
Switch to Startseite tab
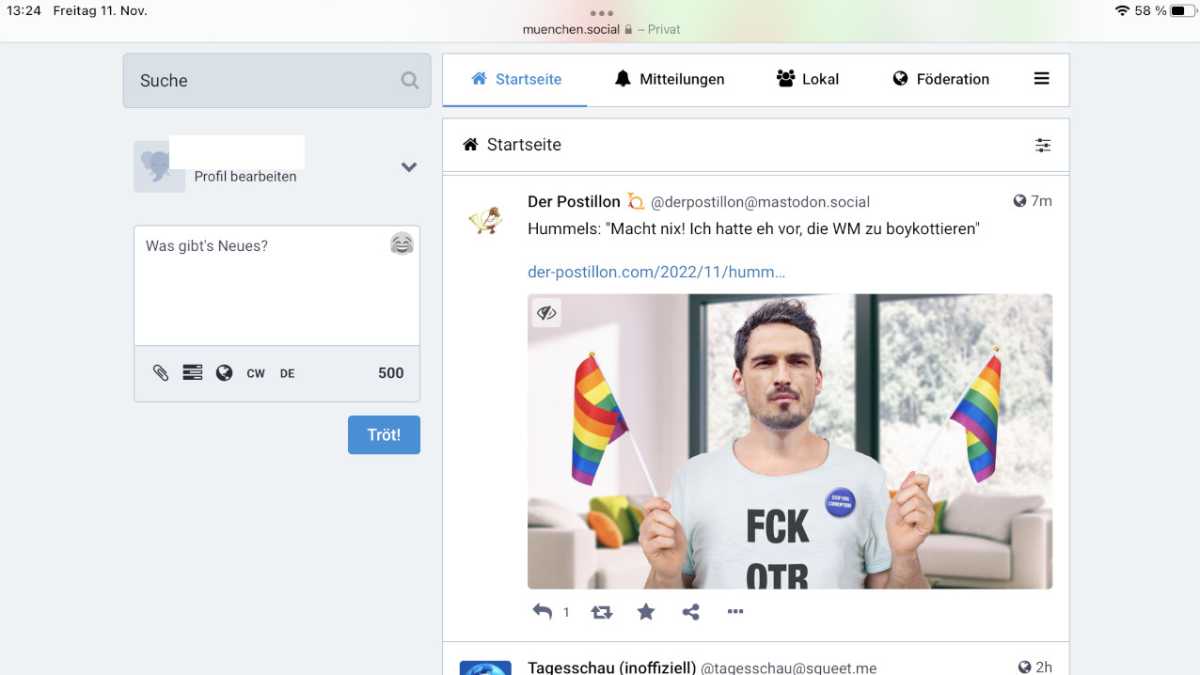coord(516,79)
